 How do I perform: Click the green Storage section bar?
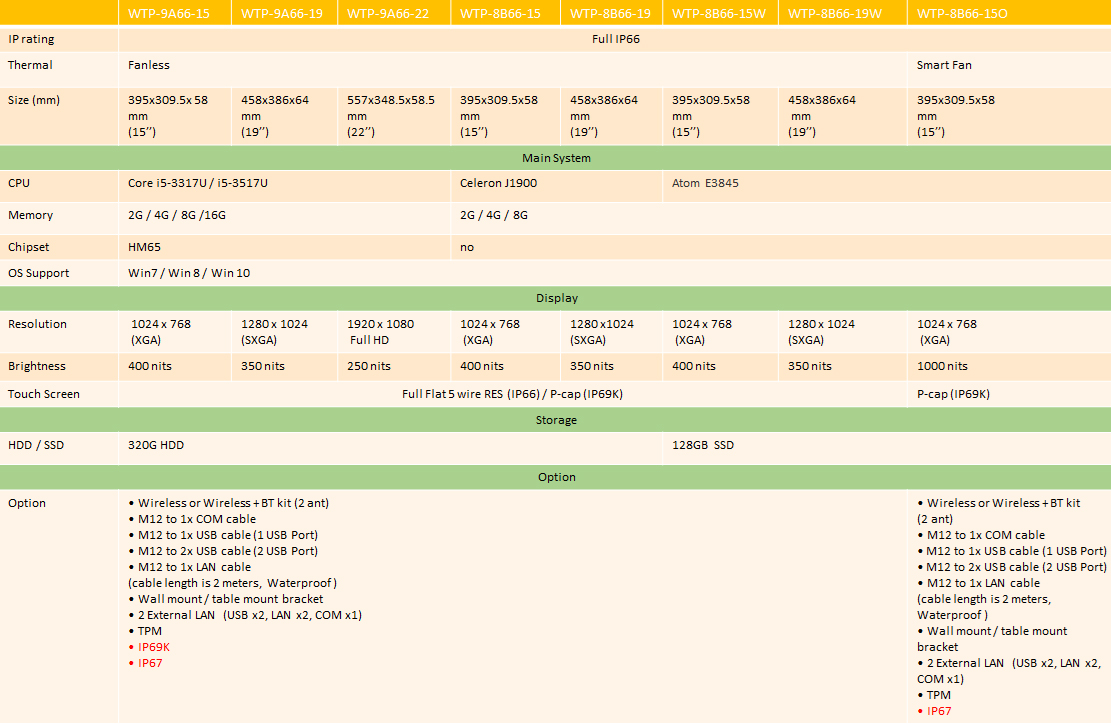[x=555, y=420]
